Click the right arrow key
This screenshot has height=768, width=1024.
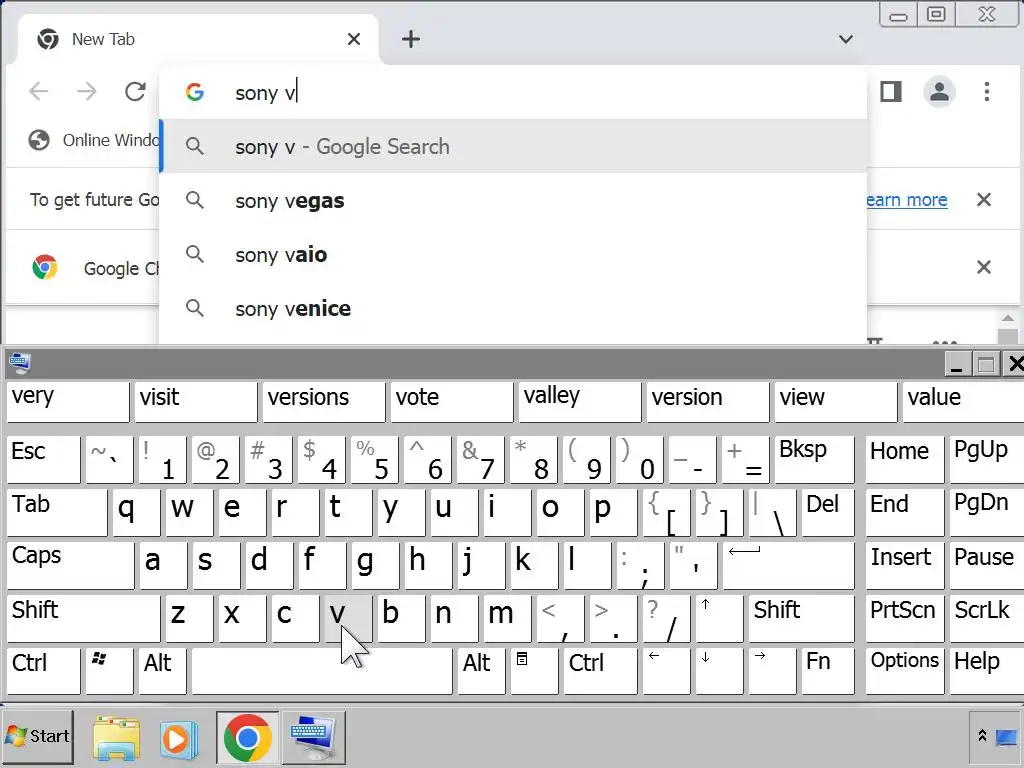tap(772, 671)
